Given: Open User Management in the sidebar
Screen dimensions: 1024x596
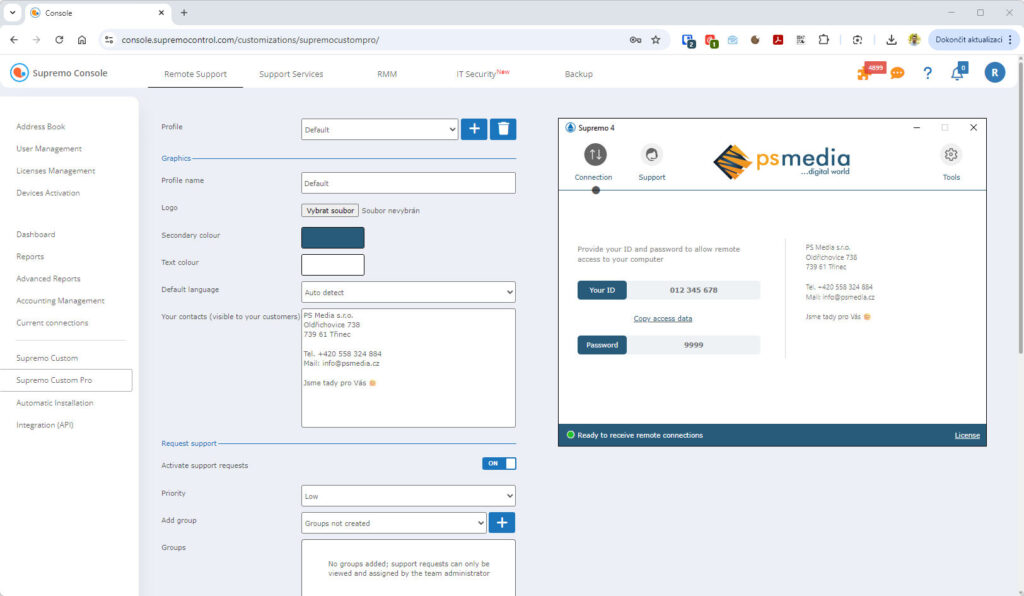Looking at the screenshot, I should click(49, 149).
